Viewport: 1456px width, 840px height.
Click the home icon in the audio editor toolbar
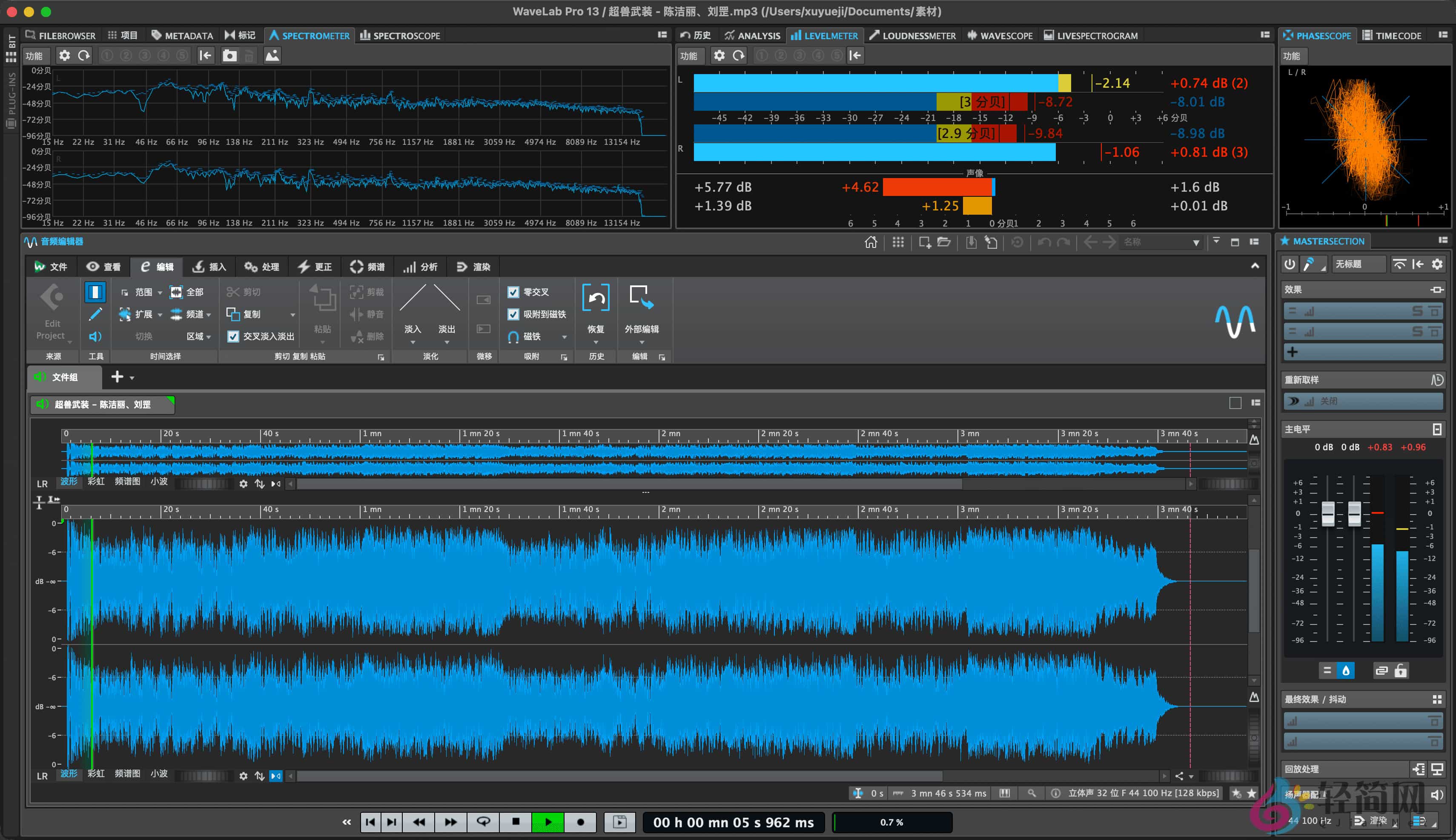pos(872,242)
